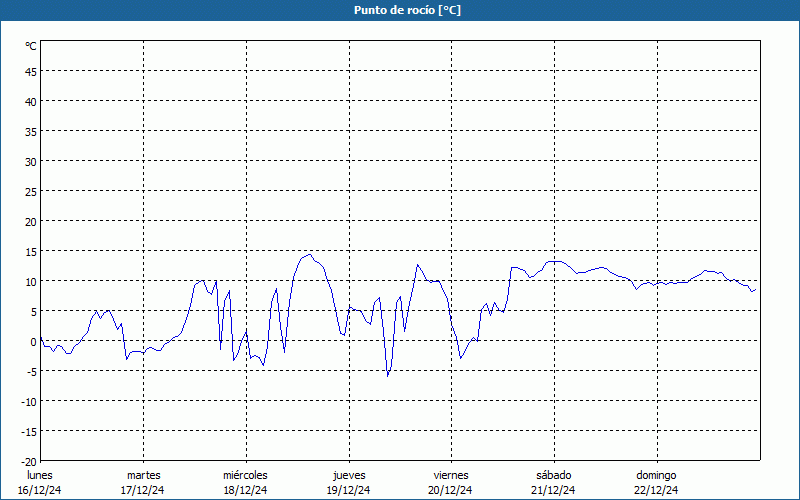Click the 'miércoles' day label
The height and width of the screenshot is (500, 800).
tap(245, 475)
